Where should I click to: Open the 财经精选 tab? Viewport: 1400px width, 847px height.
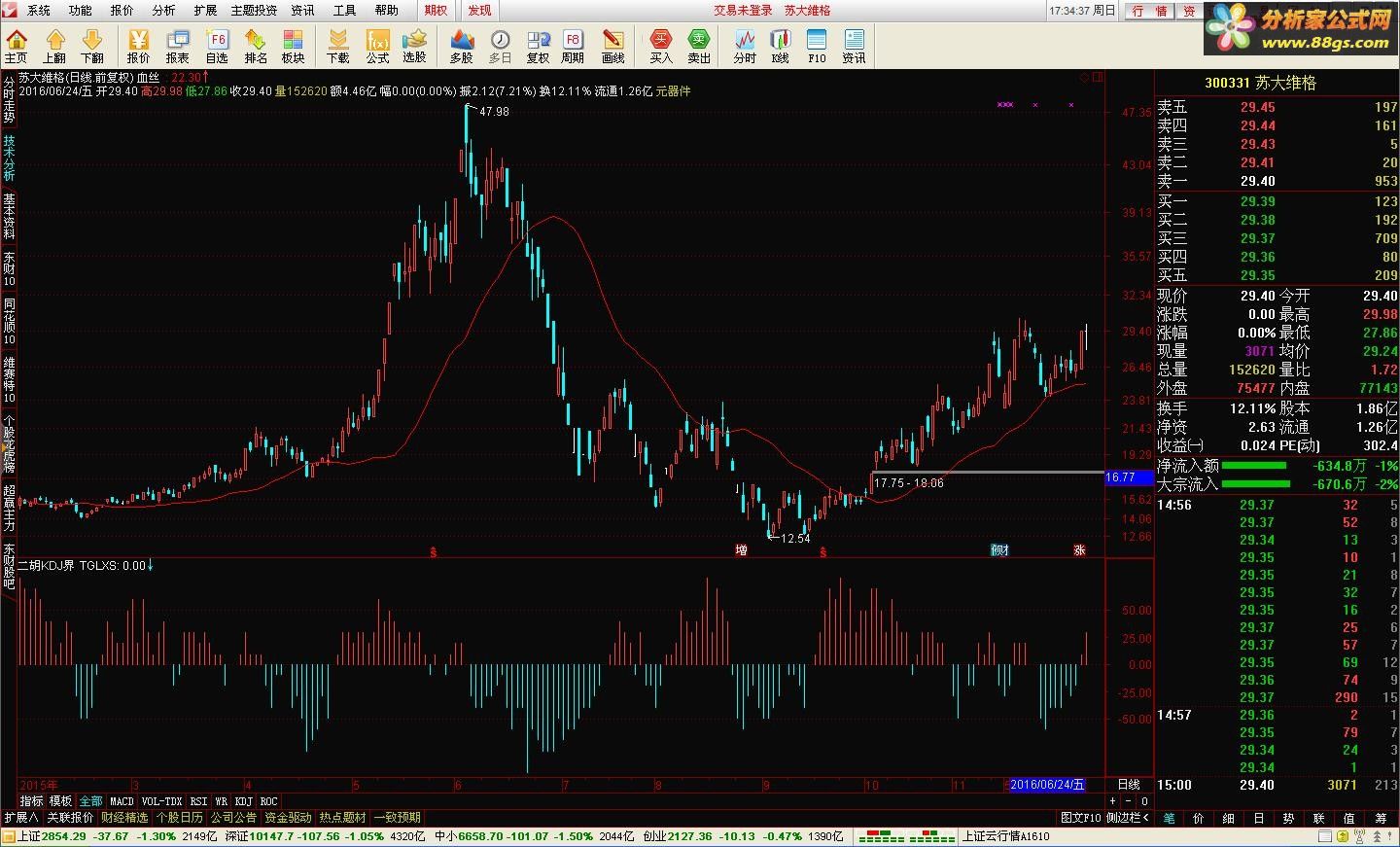tap(124, 818)
